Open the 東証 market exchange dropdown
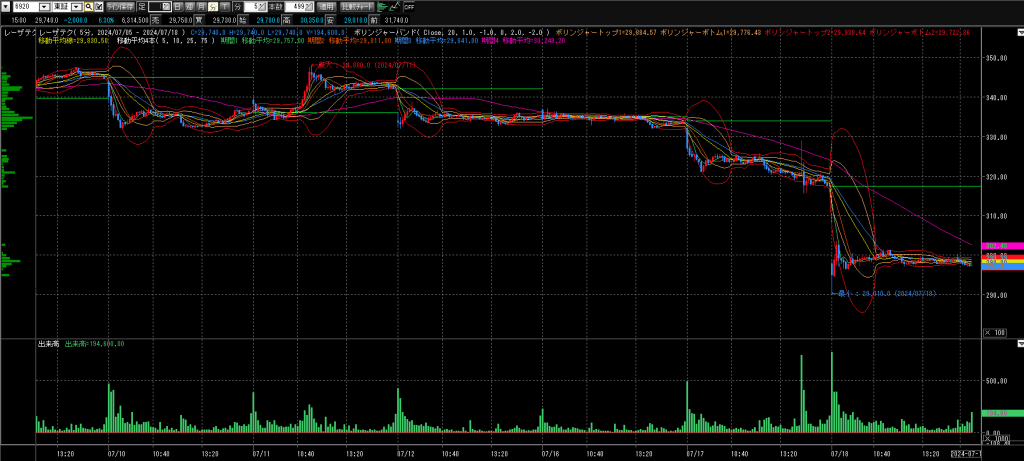The image size is (1024, 461). (76, 6)
